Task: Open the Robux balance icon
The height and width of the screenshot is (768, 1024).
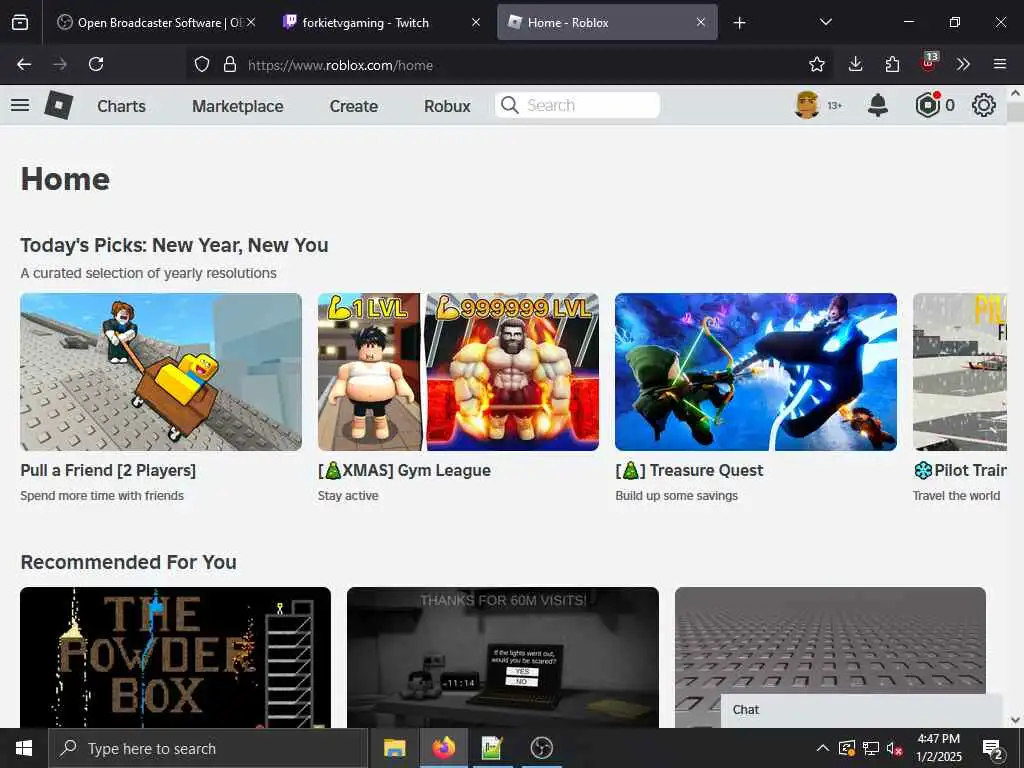Action: point(927,105)
